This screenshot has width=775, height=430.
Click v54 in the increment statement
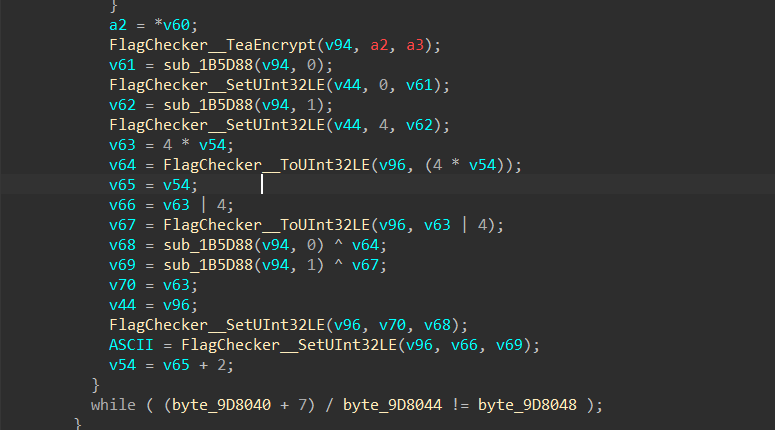pos(121,365)
